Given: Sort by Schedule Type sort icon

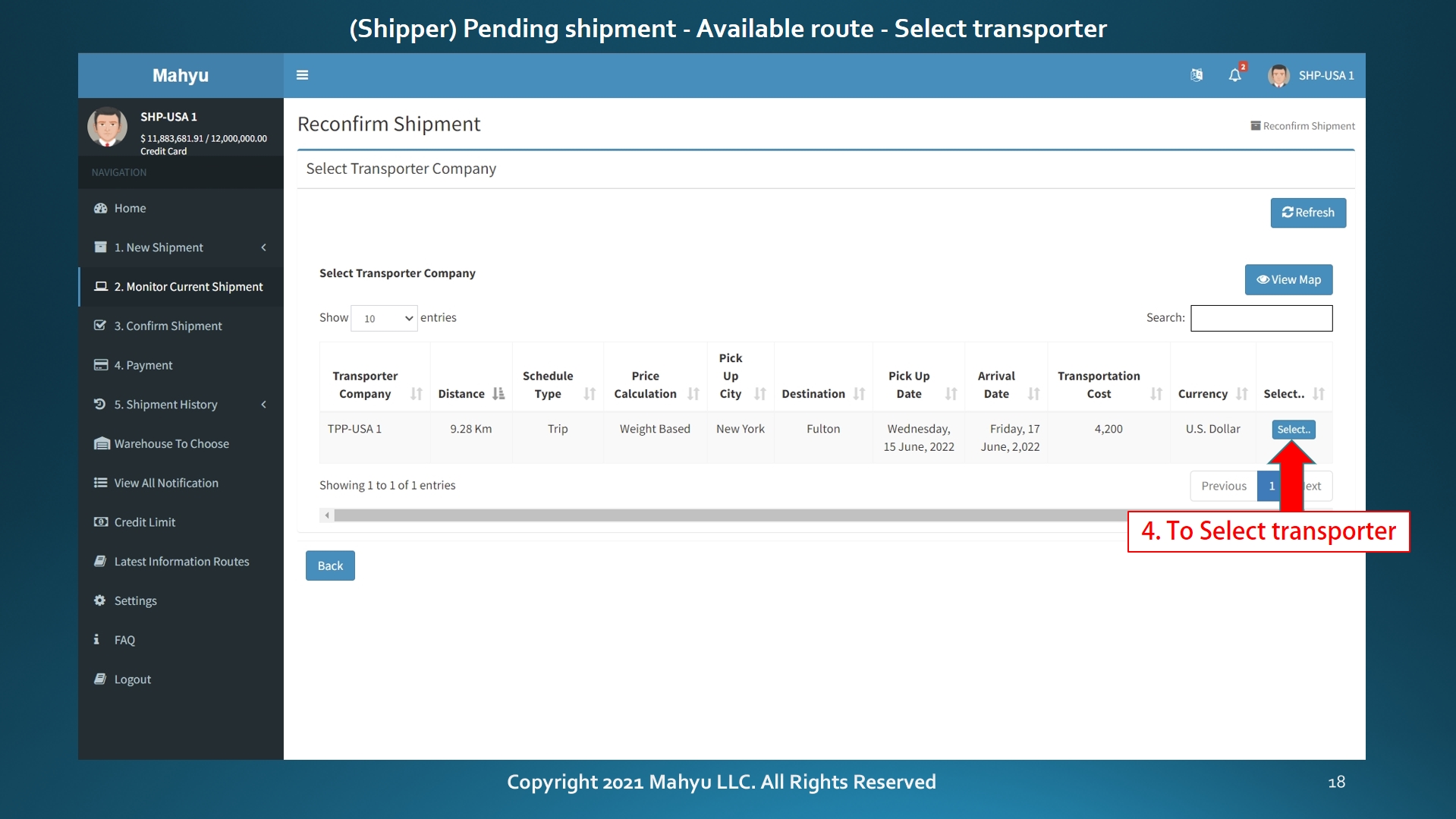Looking at the screenshot, I should (590, 394).
